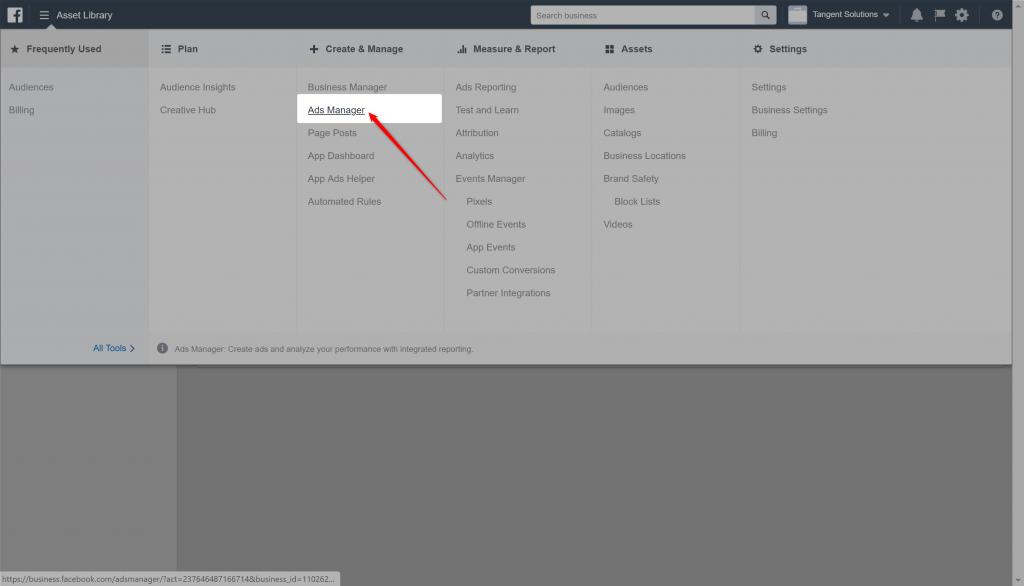Open the hamburger menu icon beside Asset Library
Viewport: 1024px width, 586px height.
pos(44,15)
